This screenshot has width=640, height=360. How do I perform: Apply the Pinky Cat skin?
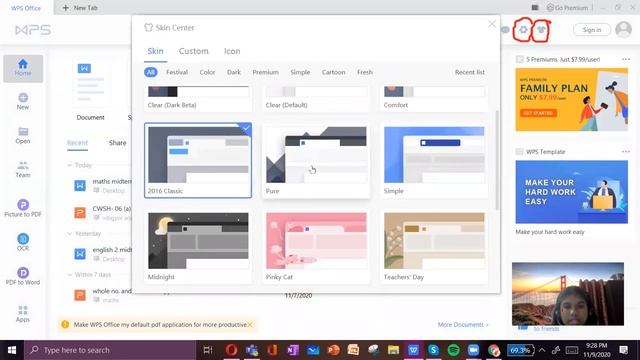coord(316,247)
